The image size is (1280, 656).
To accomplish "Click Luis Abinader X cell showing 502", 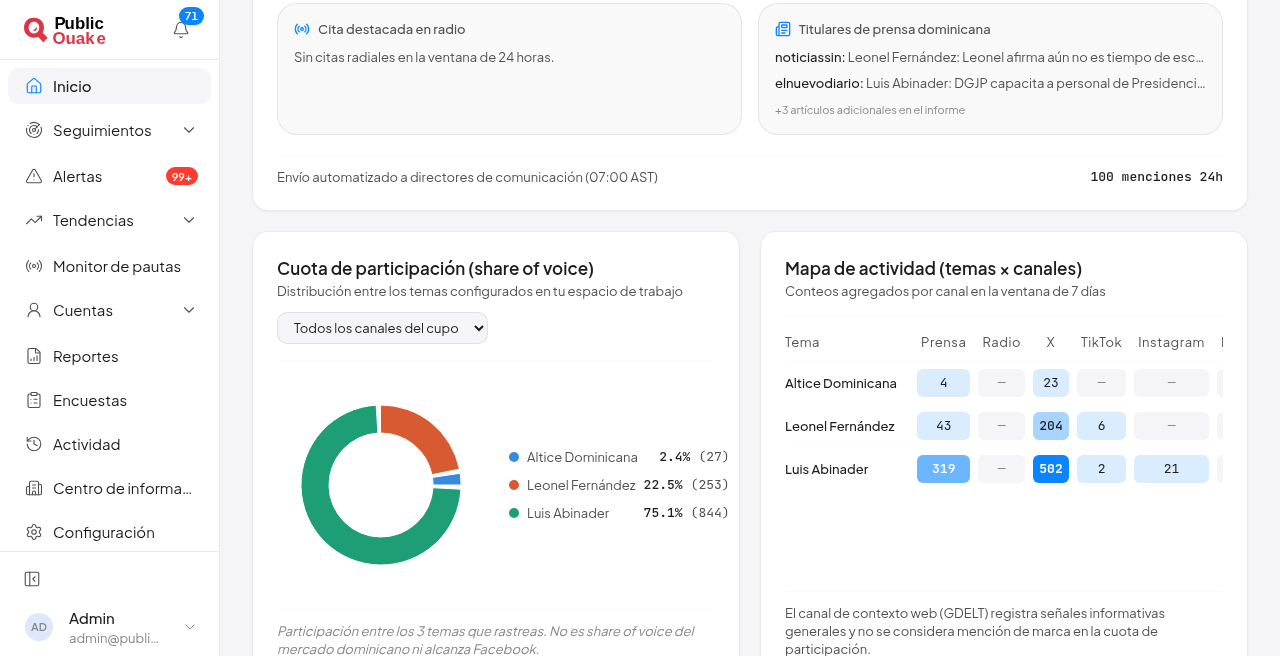I will [x=1051, y=469].
